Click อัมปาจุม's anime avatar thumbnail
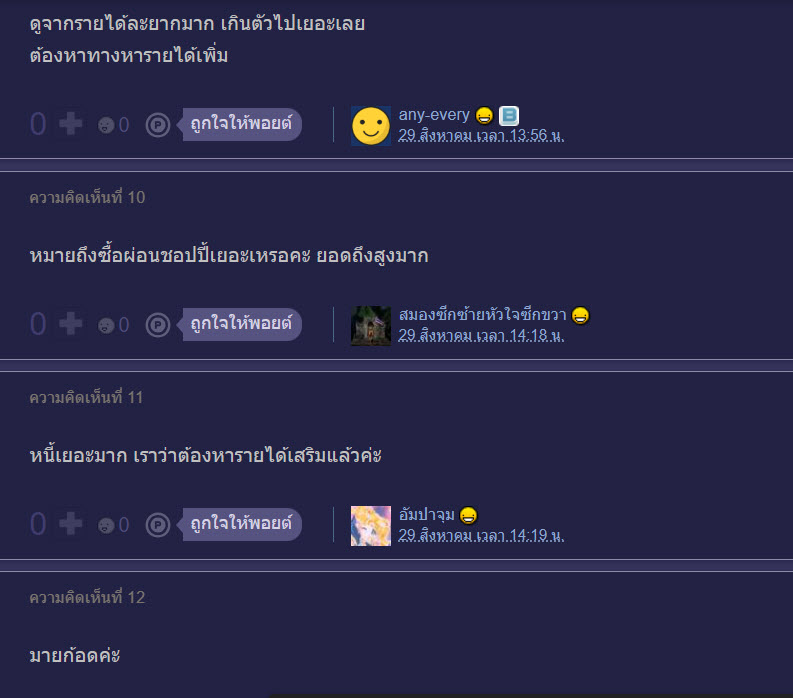 [x=371, y=526]
